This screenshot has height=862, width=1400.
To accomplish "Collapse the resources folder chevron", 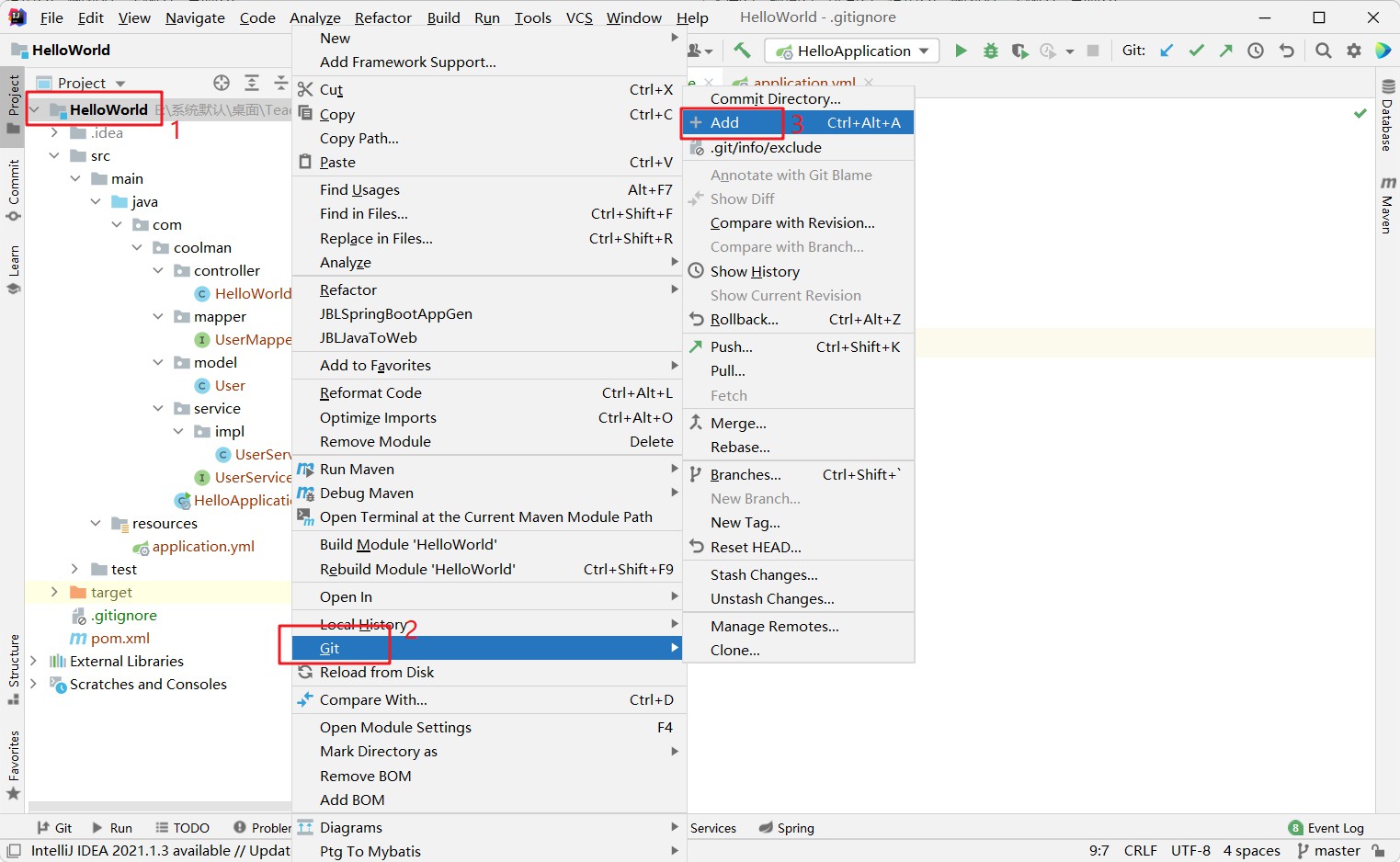I will click(96, 523).
